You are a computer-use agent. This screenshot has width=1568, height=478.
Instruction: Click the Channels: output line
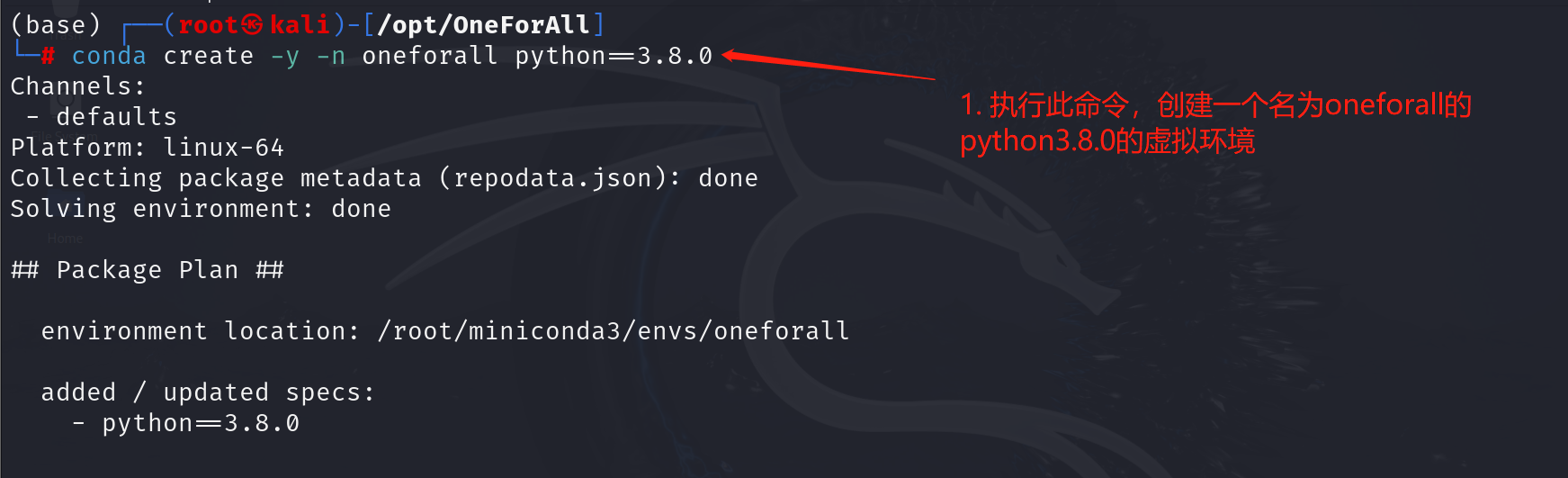coord(77,86)
